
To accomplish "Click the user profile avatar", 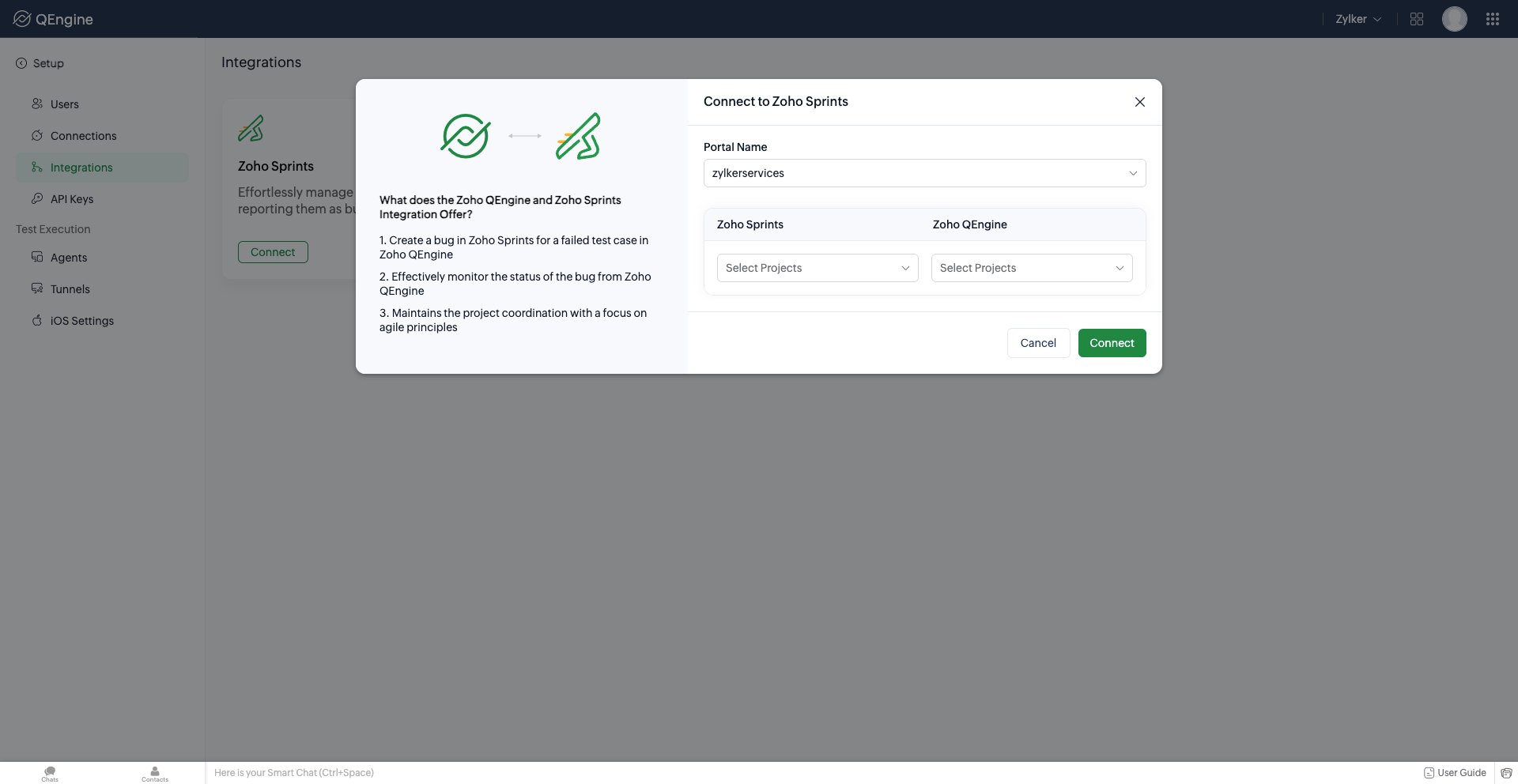I will (x=1455, y=19).
